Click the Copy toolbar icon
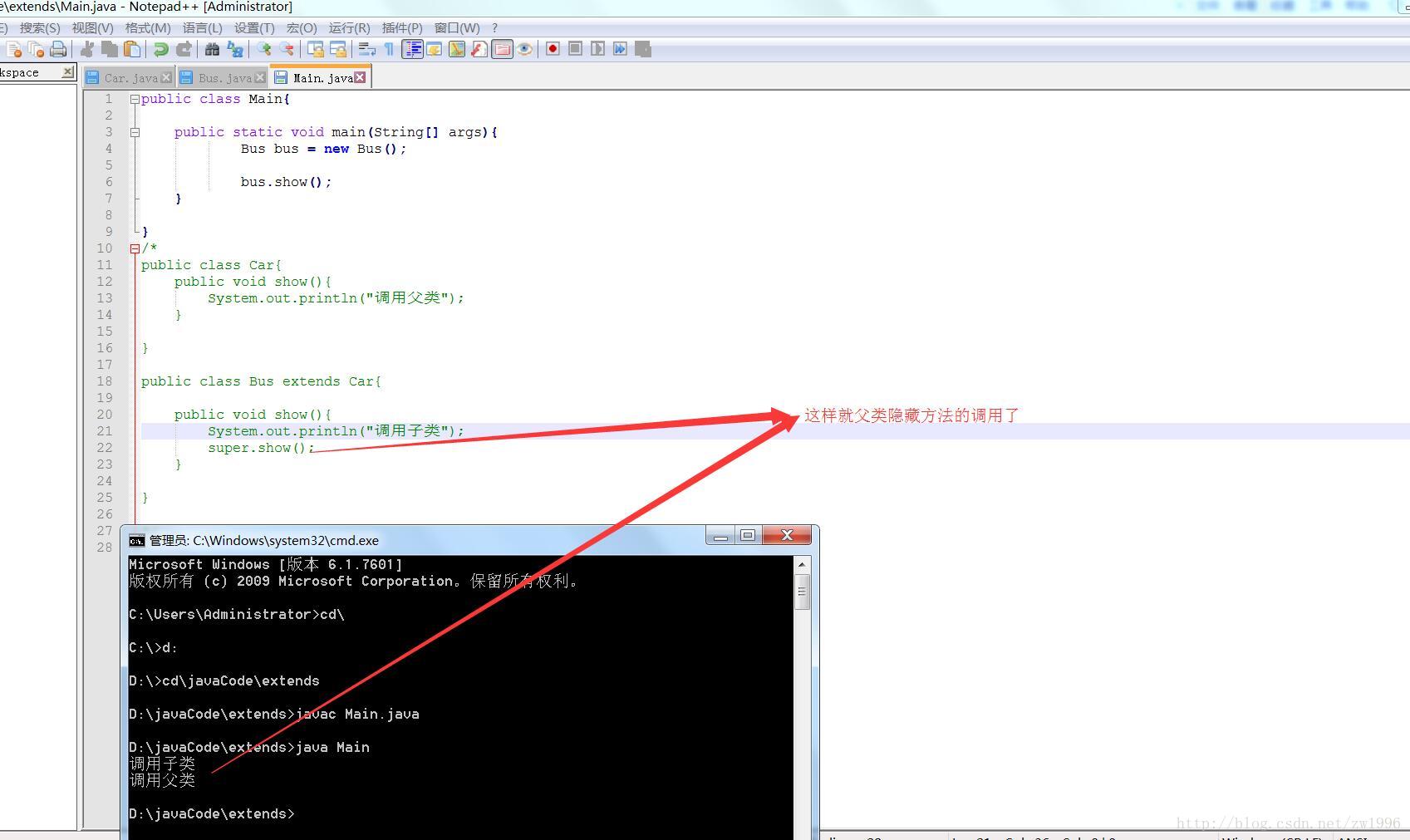 tap(109, 49)
